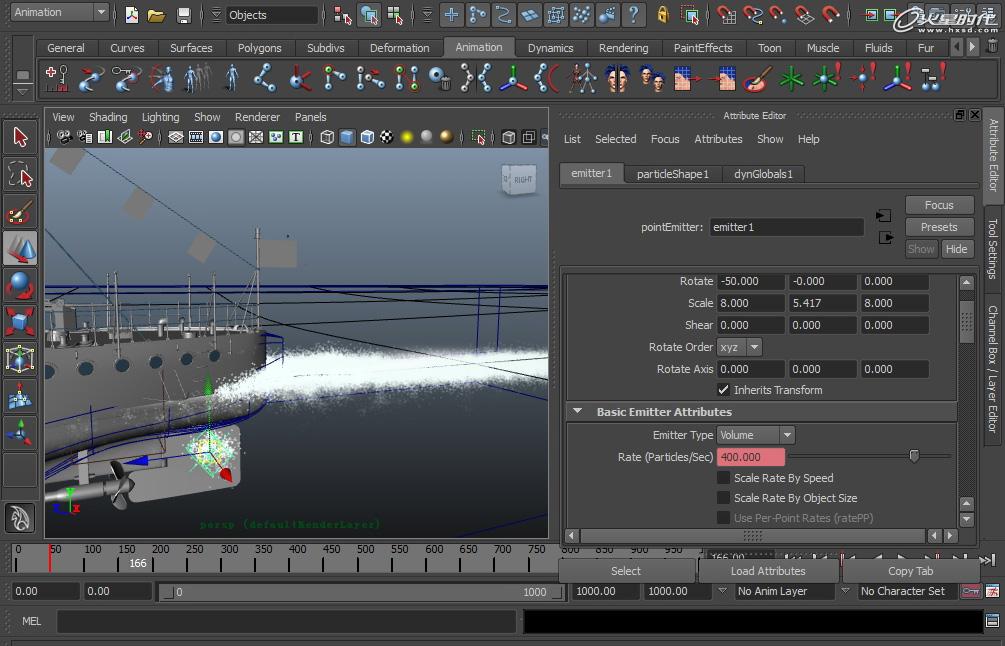Screen dimensions: 1005x646
Task: Collapse the Basic Emitter Attributes section
Action: [x=577, y=412]
